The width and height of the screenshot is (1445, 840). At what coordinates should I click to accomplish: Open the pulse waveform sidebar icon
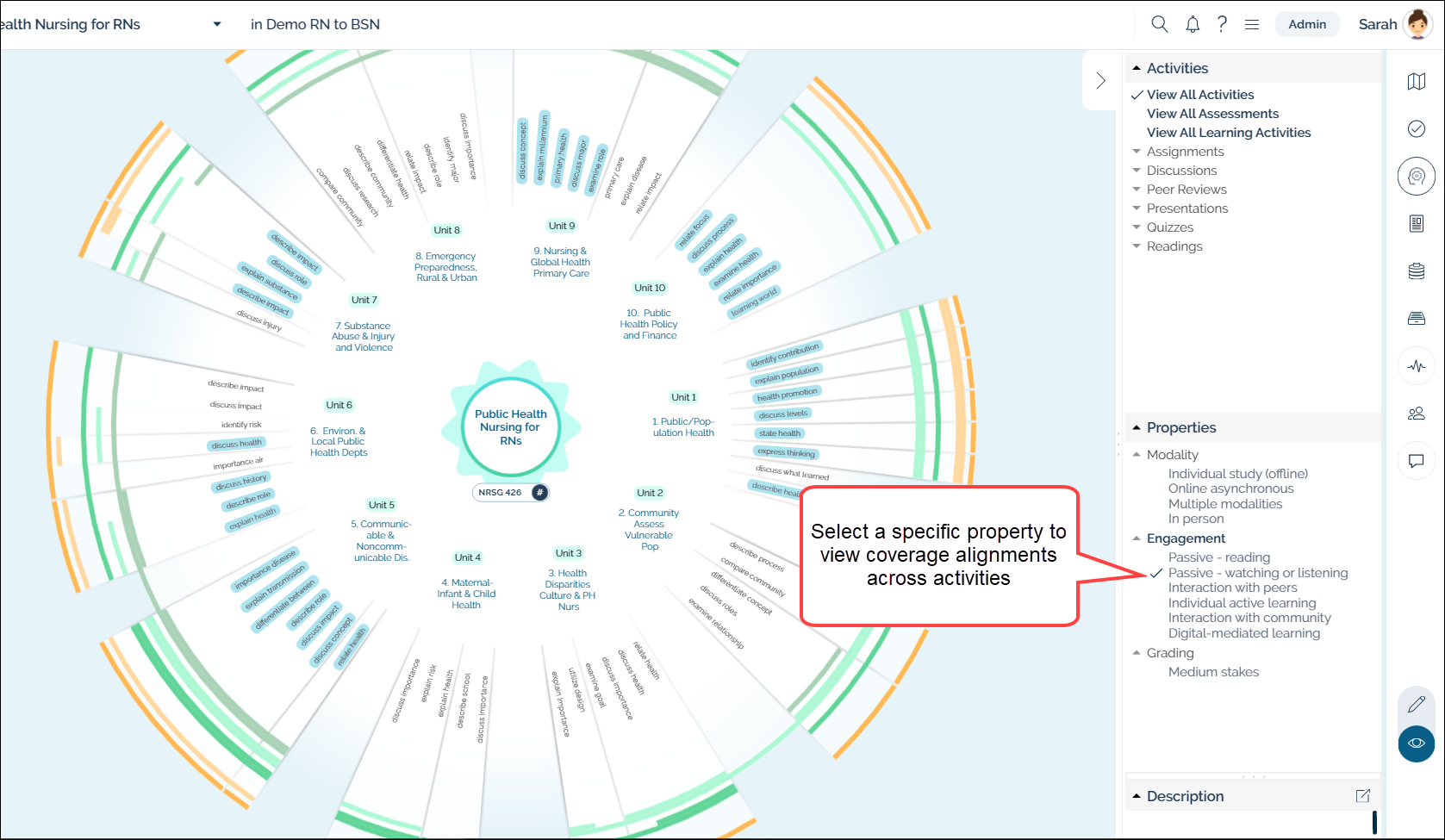[1416, 366]
